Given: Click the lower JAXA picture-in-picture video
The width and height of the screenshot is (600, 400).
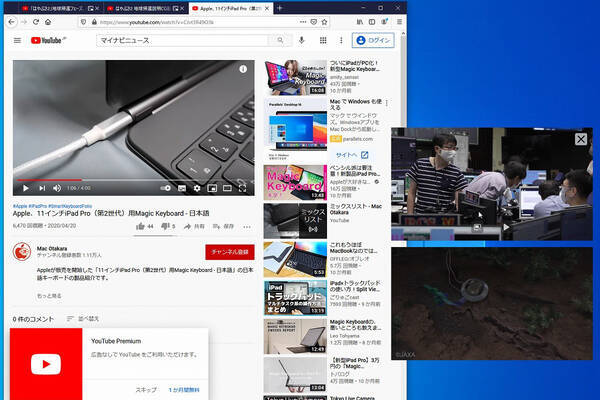Looking at the screenshot, I should pos(492,303).
